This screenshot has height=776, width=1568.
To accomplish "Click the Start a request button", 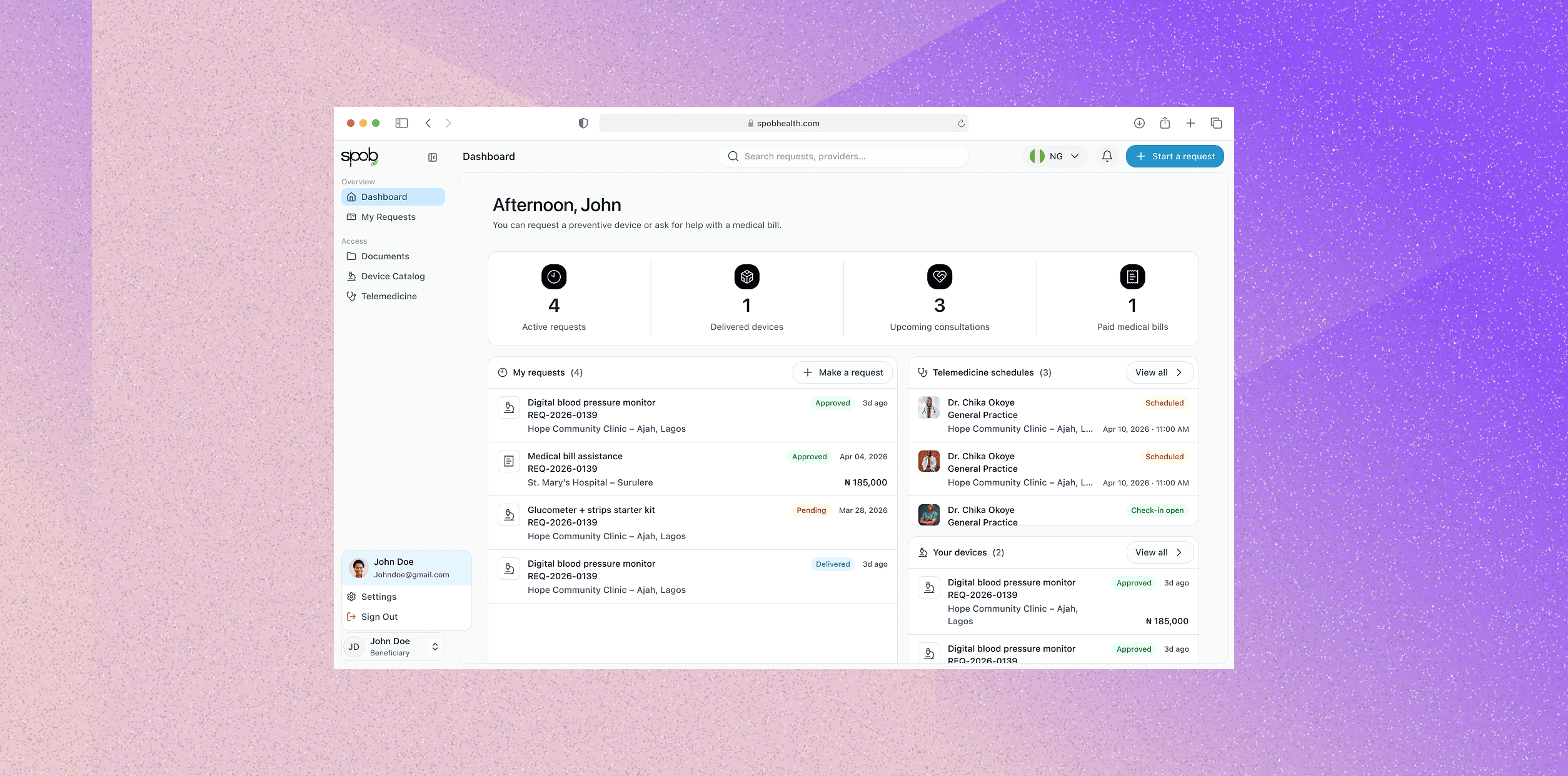I will pos(1175,156).
